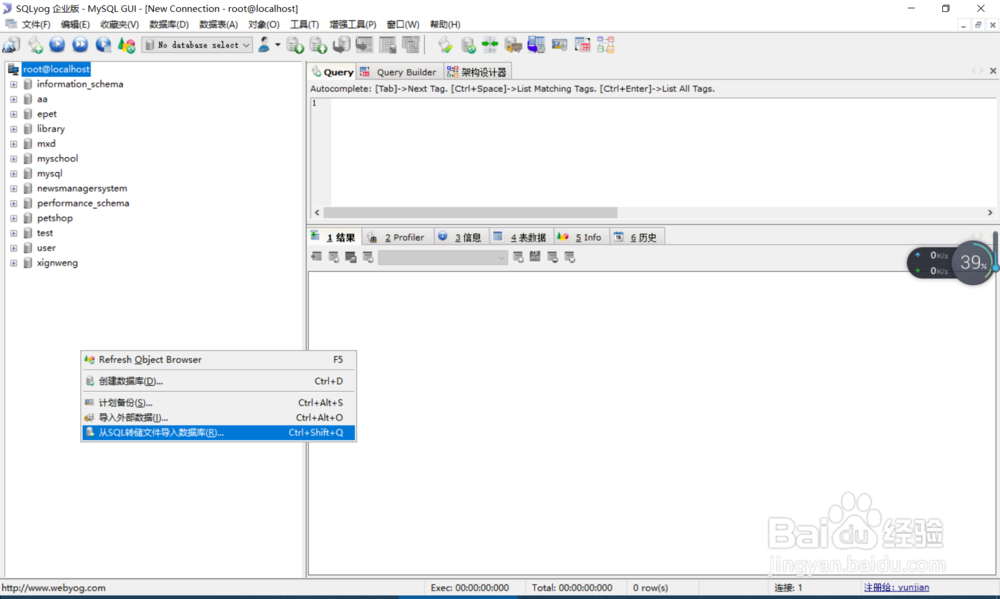Click the scheduled backup toolbar icon
The image size is (1000, 599).
pos(559,45)
